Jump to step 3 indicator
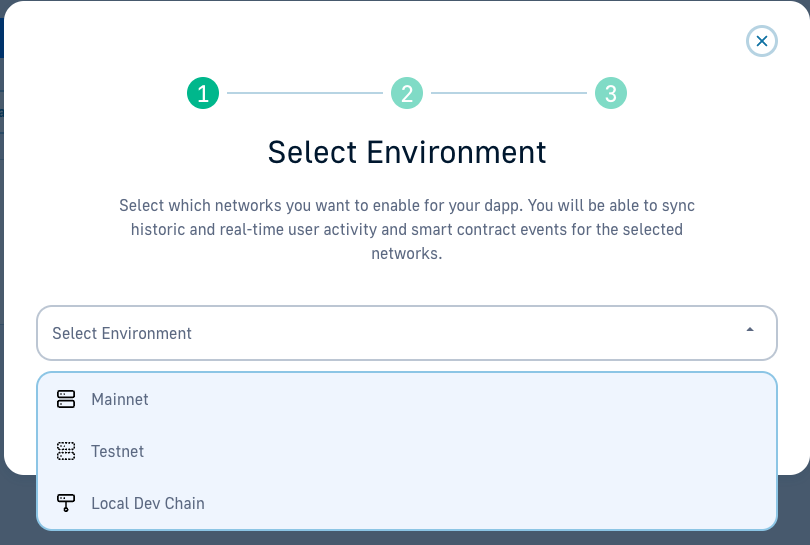 pyautogui.click(x=611, y=93)
